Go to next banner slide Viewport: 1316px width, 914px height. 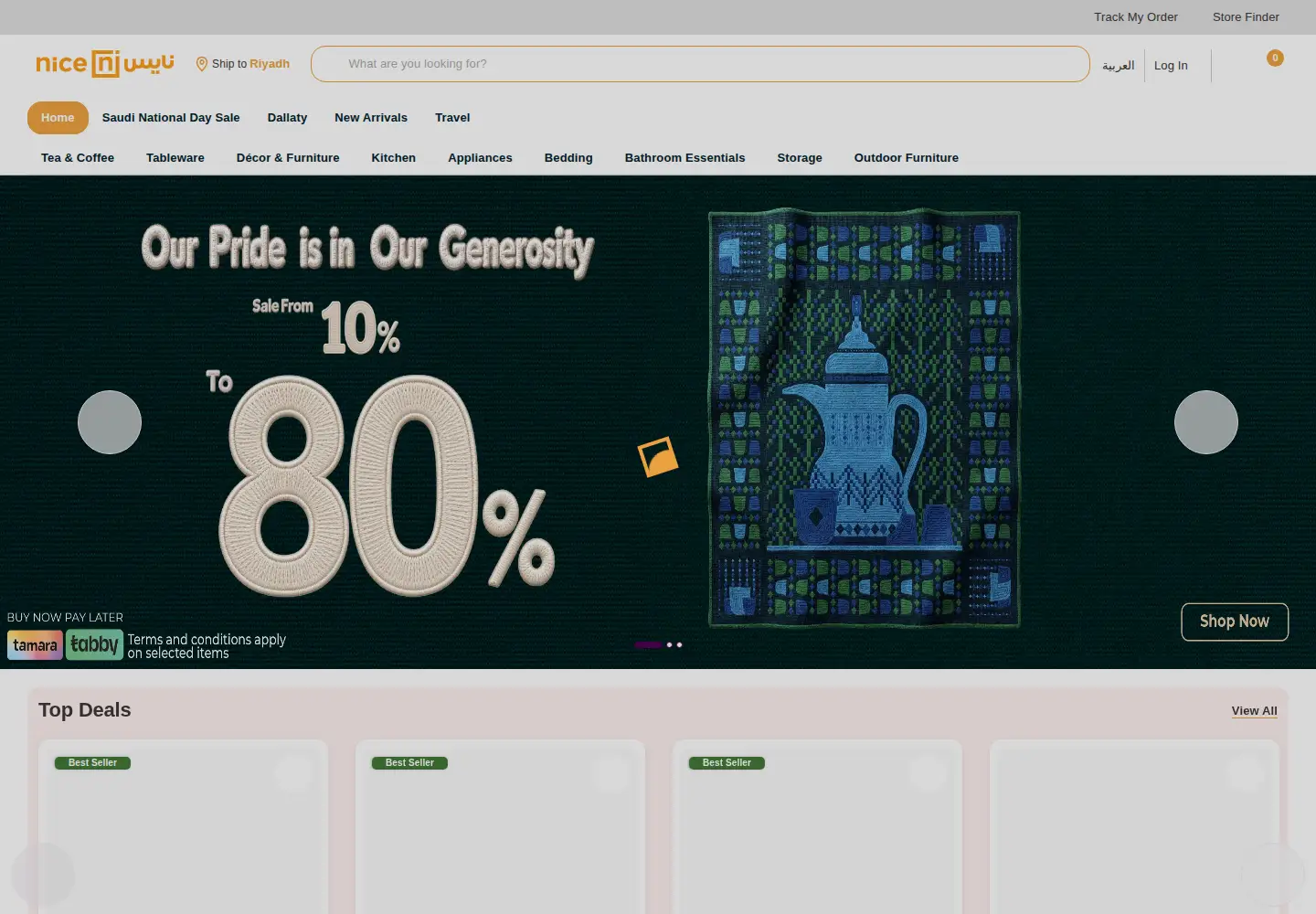click(x=1206, y=422)
